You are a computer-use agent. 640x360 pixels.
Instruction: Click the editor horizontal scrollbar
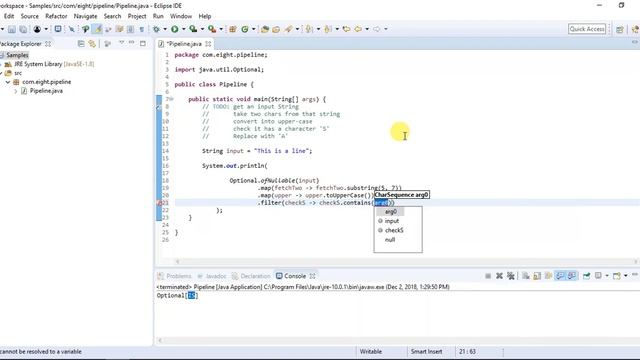coord(407,262)
